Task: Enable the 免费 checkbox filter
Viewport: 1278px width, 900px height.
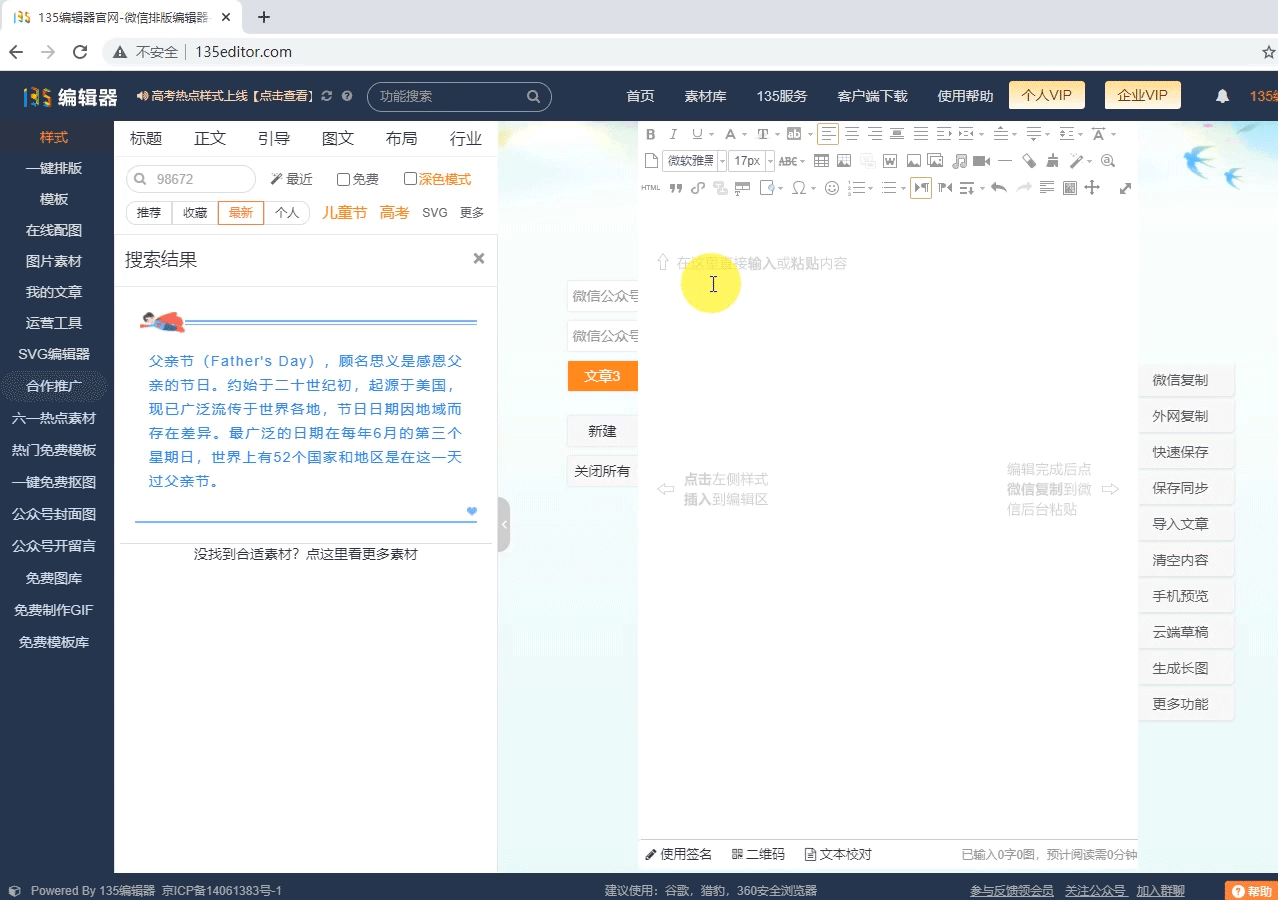Action: (x=344, y=179)
